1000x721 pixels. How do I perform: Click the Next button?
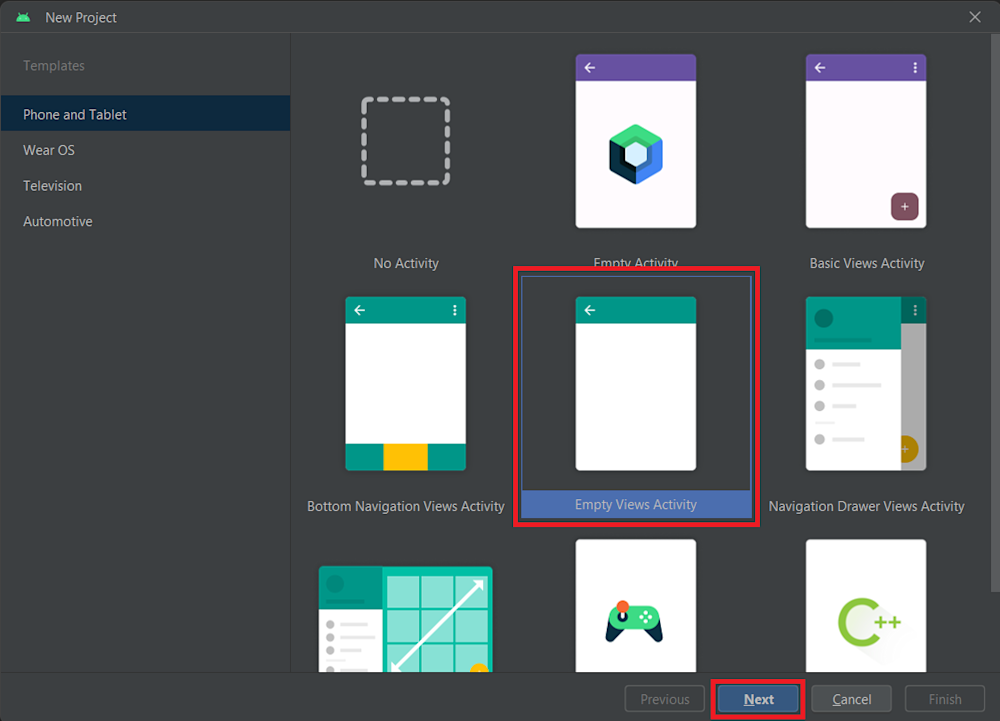[758, 699]
